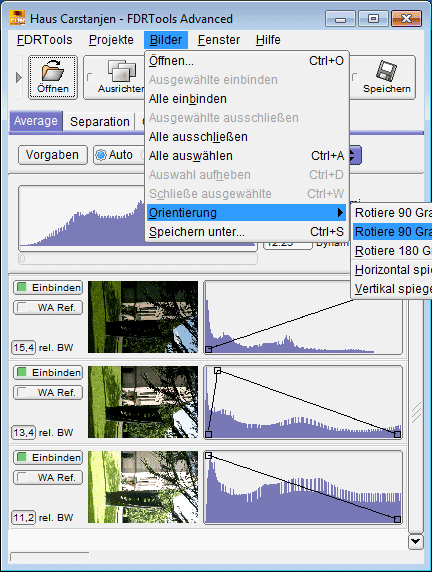Open the Orientierung submenu
This screenshot has height=572, width=432.
[246, 212]
